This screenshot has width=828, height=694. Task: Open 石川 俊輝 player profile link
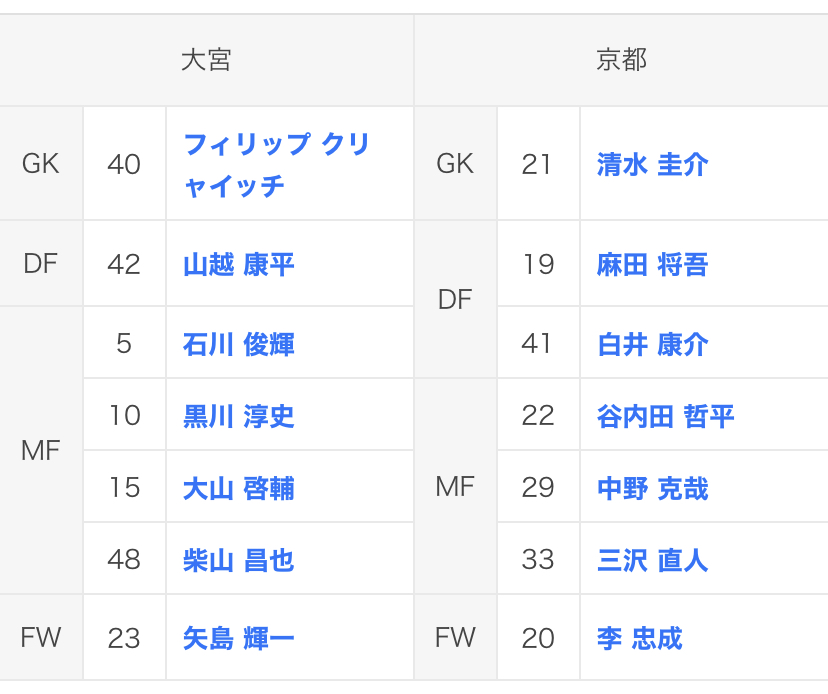(238, 345)
